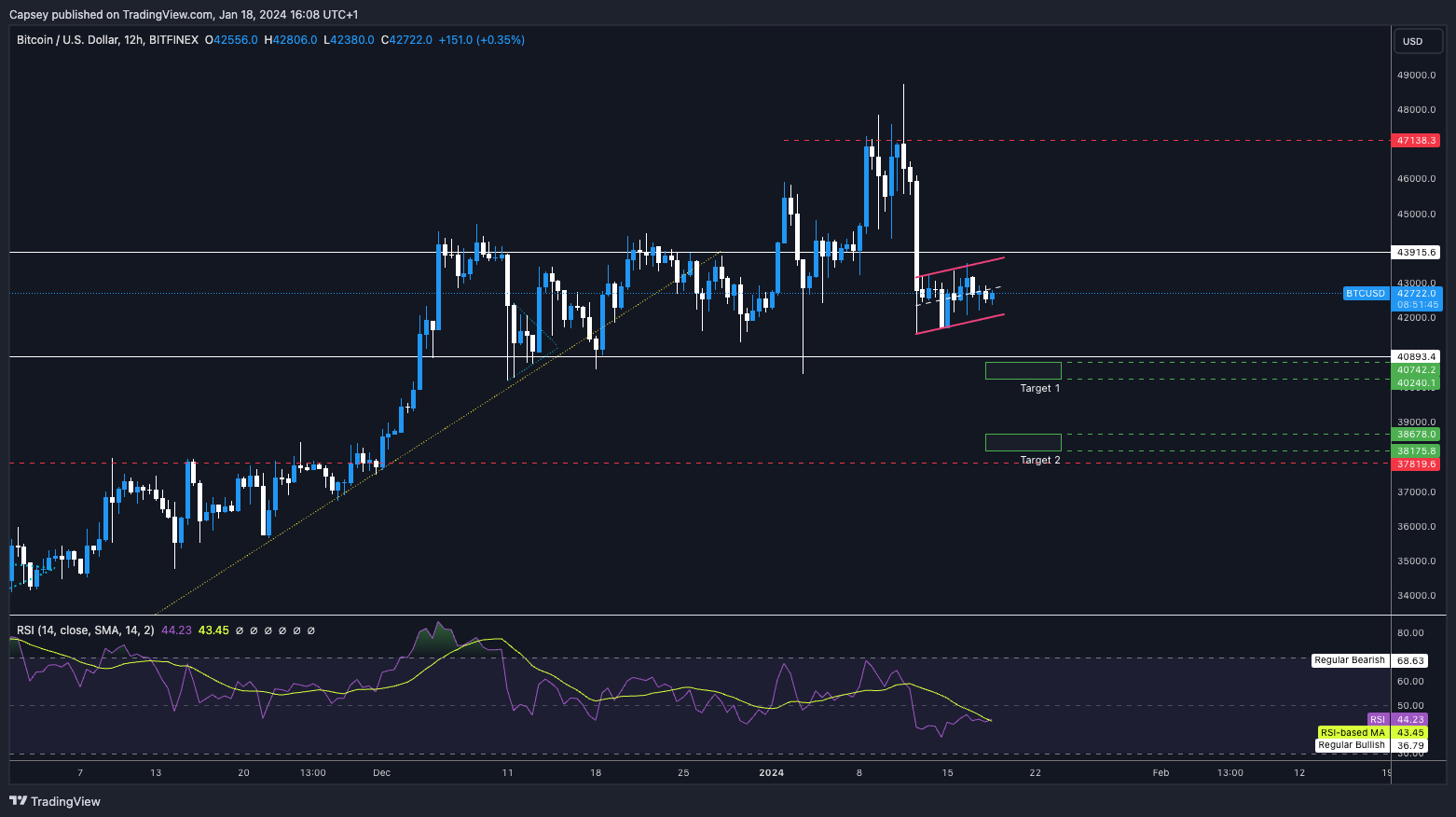Image resolution: width=1456 pixels, height=817 pixels.
Task: Click the 60.00 RSI scale label
Action: pyautogui.click(x=1410, y=681)
